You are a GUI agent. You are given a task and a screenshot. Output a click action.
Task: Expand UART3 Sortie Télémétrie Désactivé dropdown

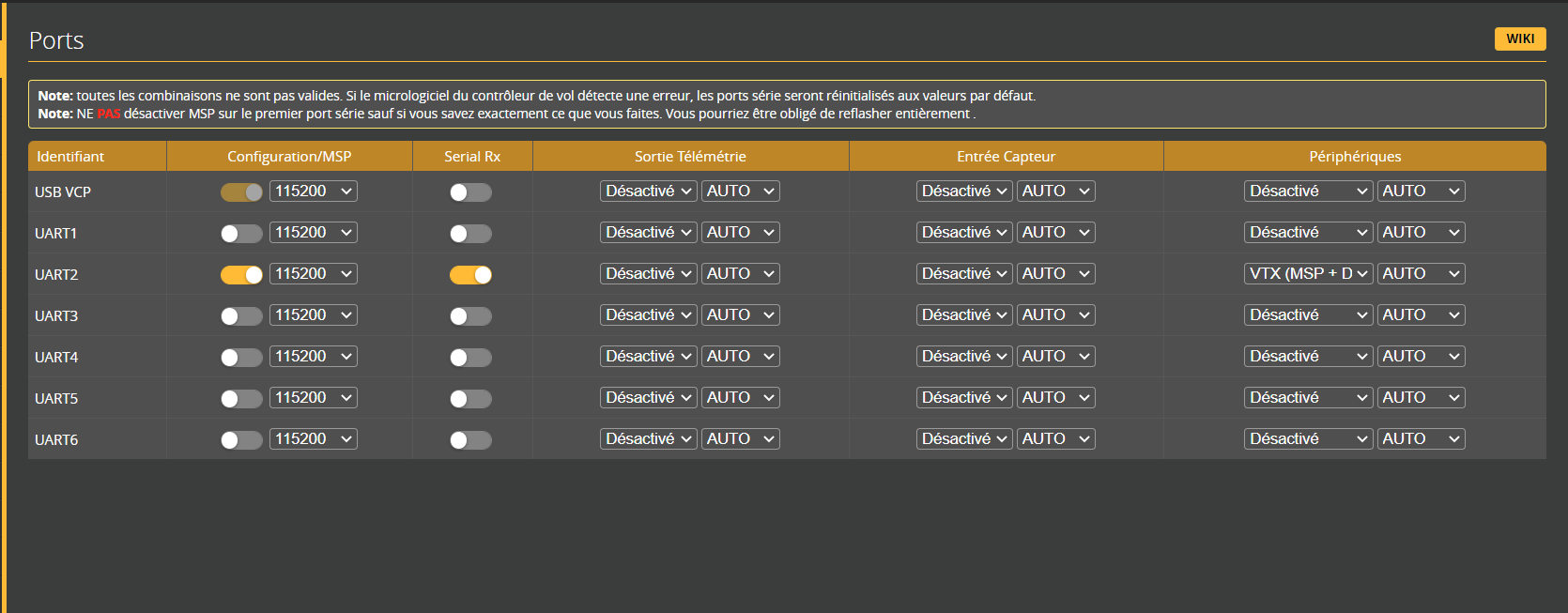pyautogui.click(x=648, y=314)
